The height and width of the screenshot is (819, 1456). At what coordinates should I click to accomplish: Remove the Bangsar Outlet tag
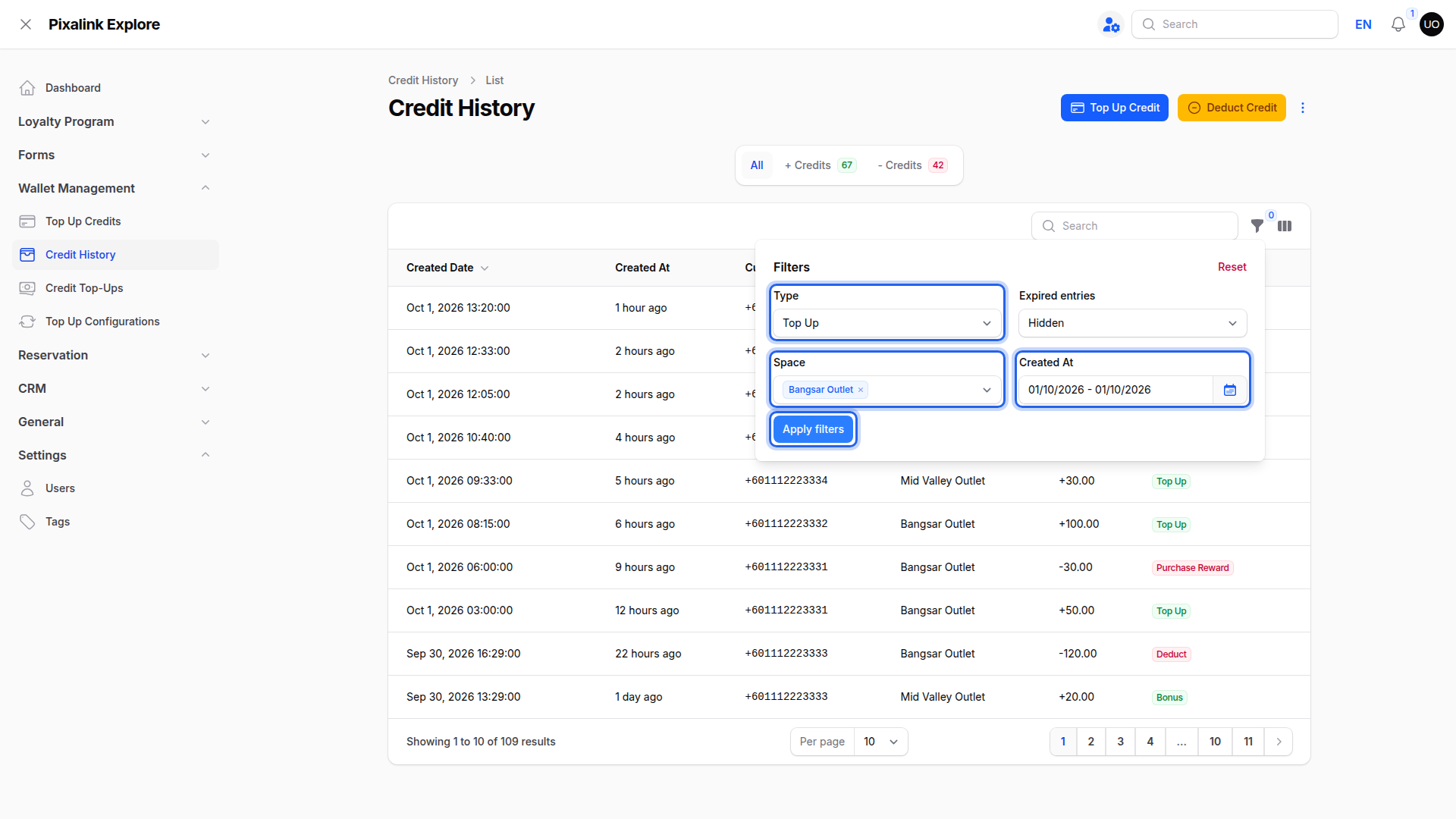861,390
